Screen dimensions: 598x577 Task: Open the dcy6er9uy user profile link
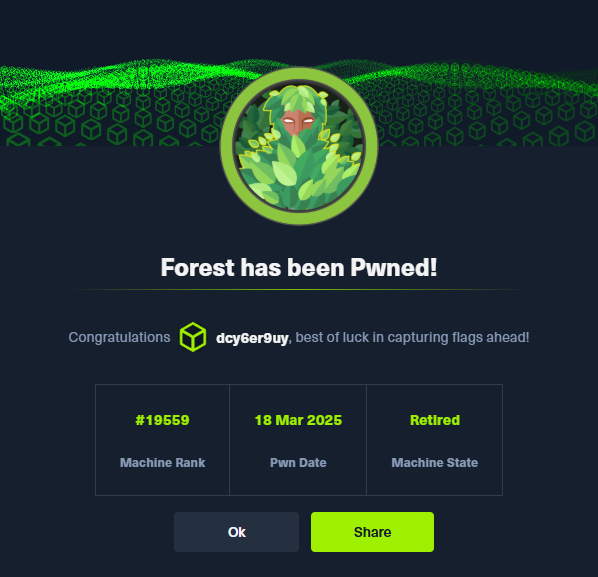click(252, 338)
